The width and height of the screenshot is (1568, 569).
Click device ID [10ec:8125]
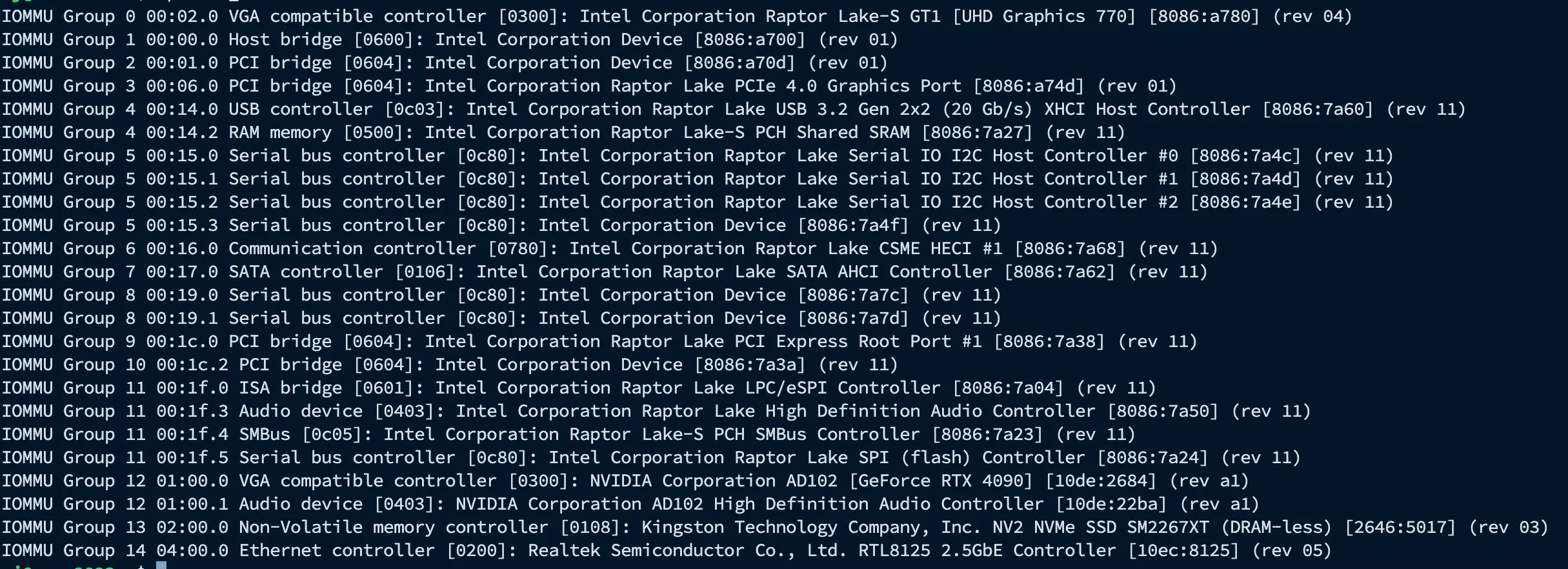[1183, 551]
